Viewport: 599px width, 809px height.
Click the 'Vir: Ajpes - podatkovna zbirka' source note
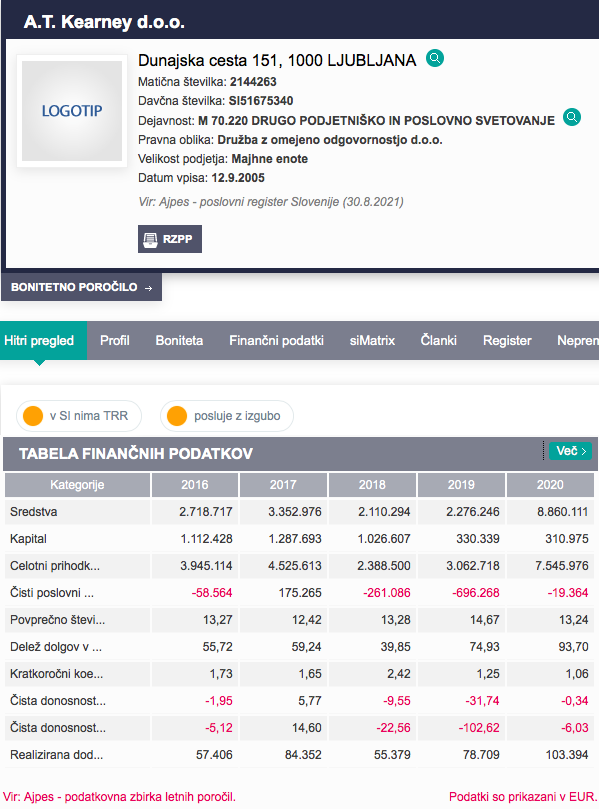119,797
